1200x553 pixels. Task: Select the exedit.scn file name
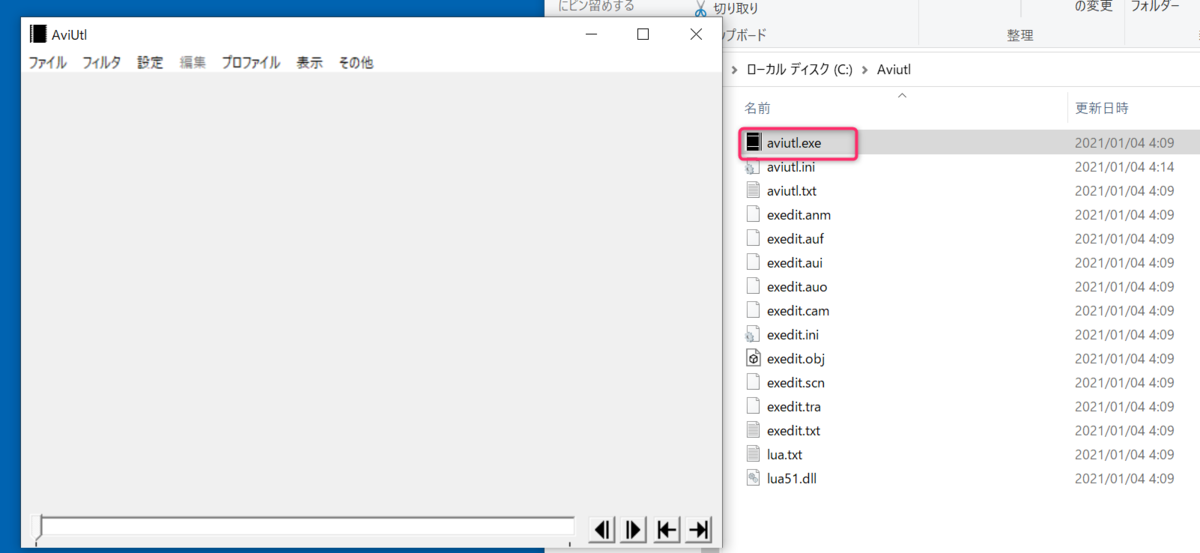tap(796, 383)
